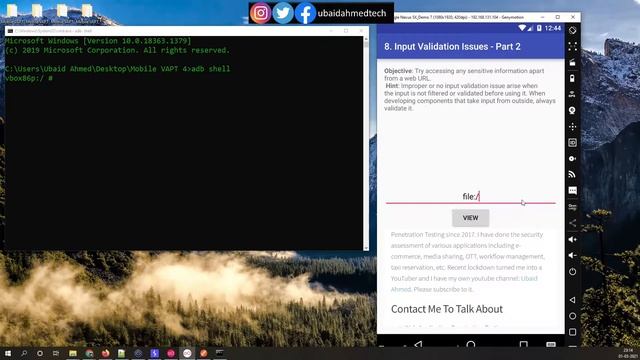Click the Input Validation Issues - Part 2 title
Screen dimensions: 640x360
[452, 47]
